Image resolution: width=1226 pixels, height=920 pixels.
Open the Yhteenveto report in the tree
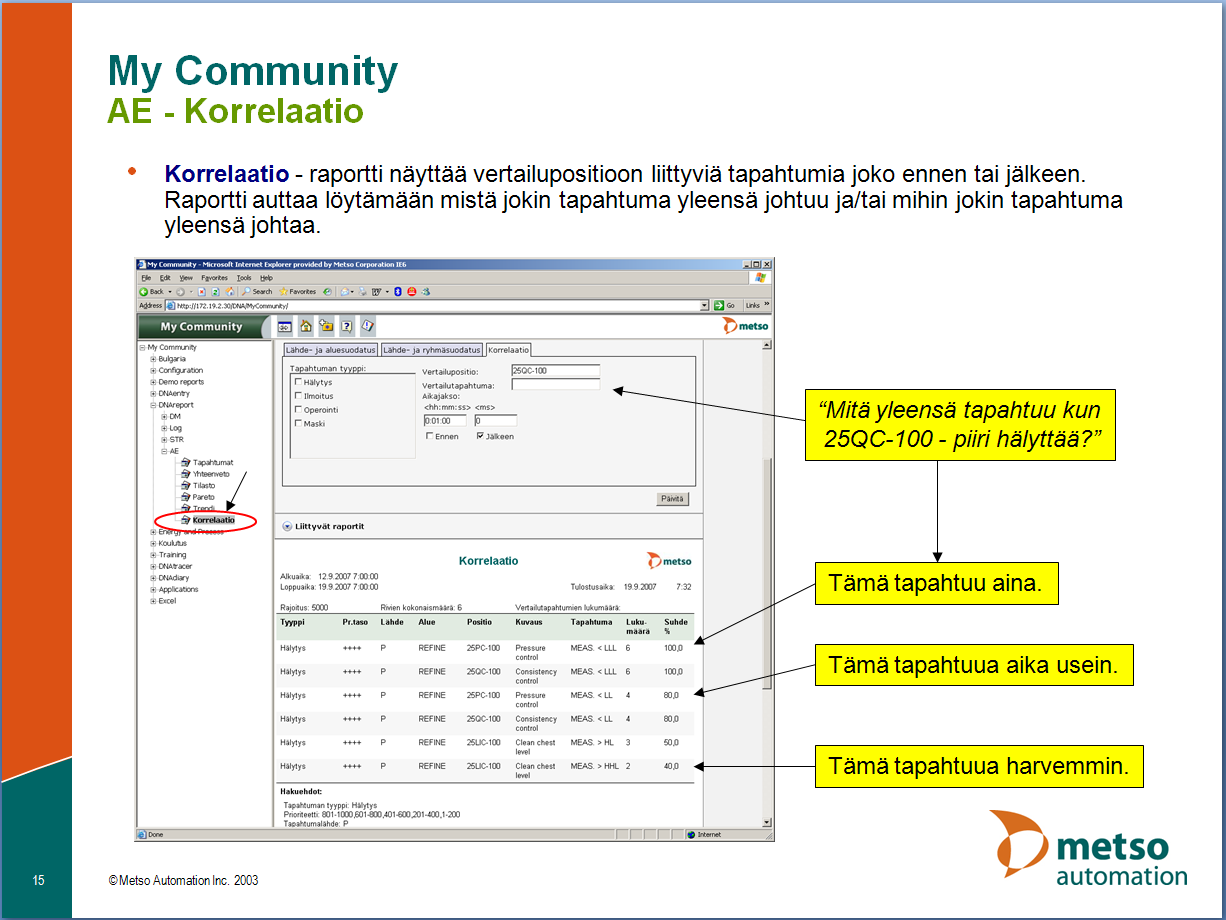coord(211,474)
